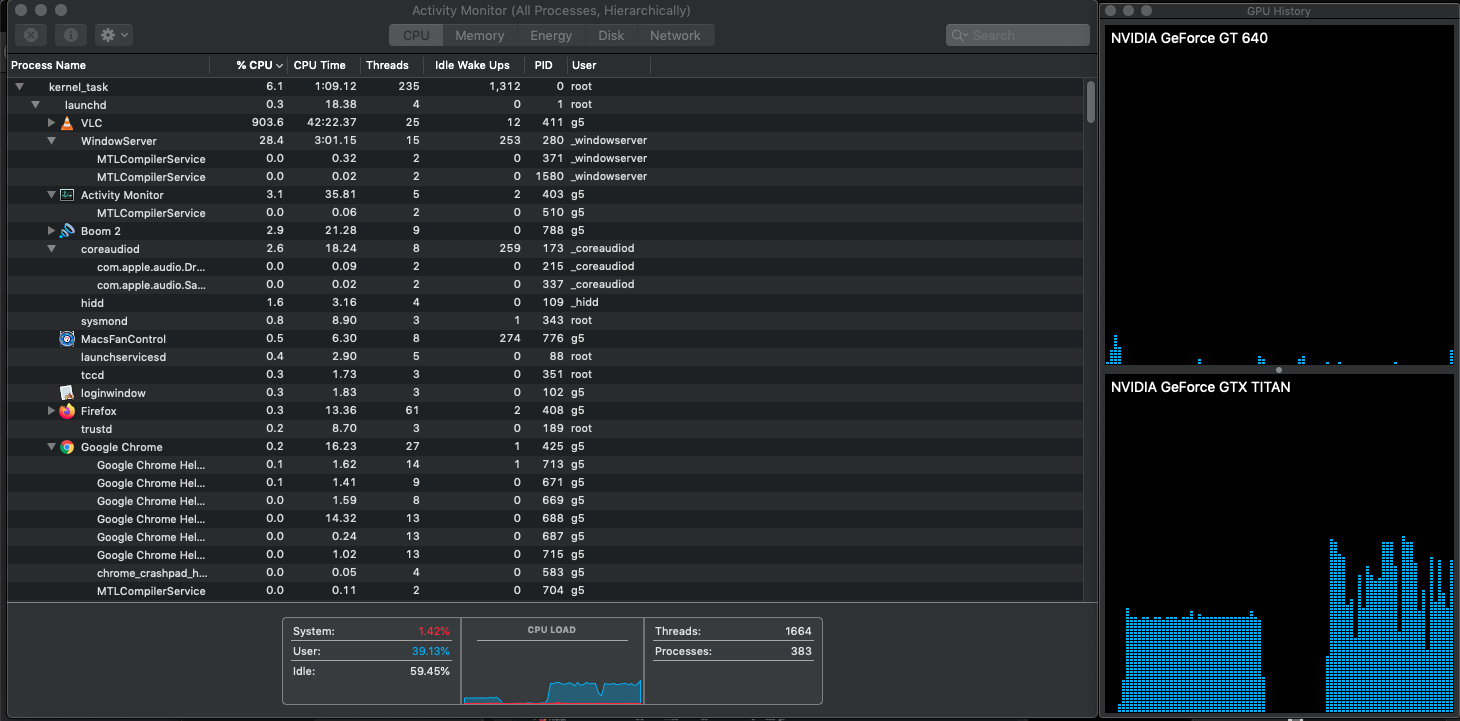Switch to the CPU tab

[416, 35]
